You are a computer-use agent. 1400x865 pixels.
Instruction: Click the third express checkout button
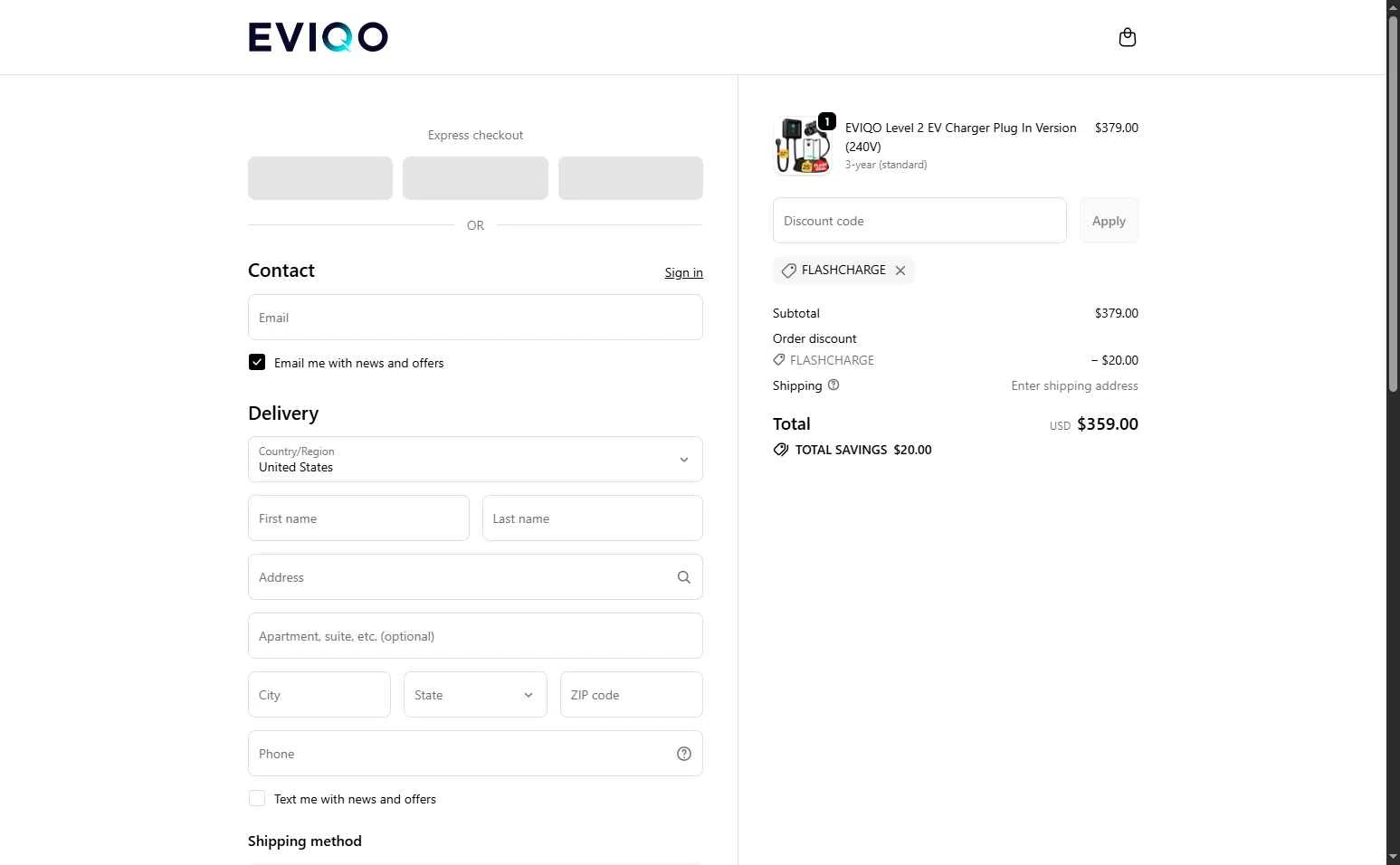click(x=631, y=178)
